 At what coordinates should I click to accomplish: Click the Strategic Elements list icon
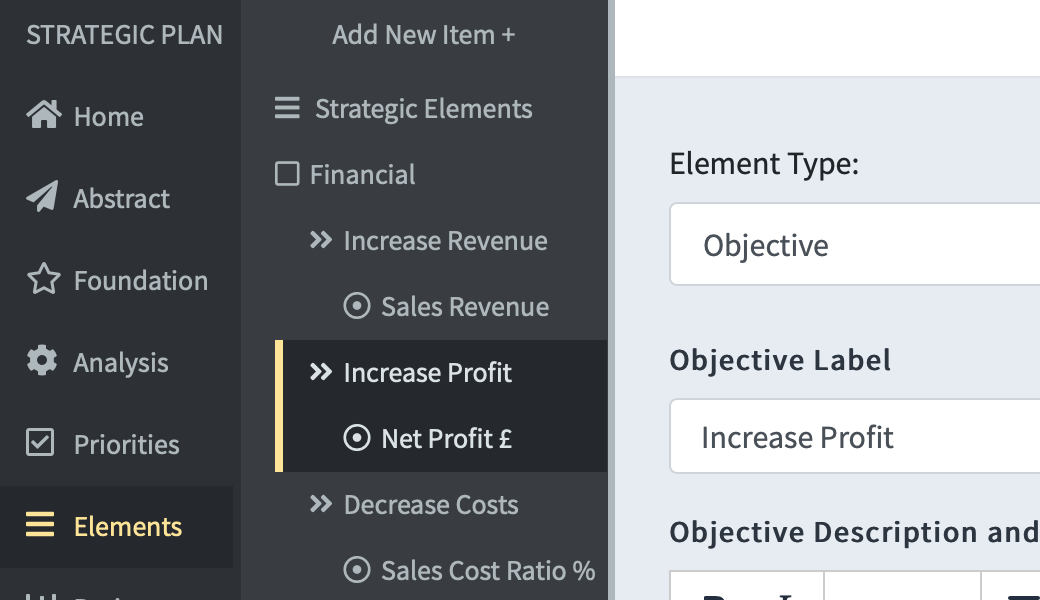[x=287, y=107]
